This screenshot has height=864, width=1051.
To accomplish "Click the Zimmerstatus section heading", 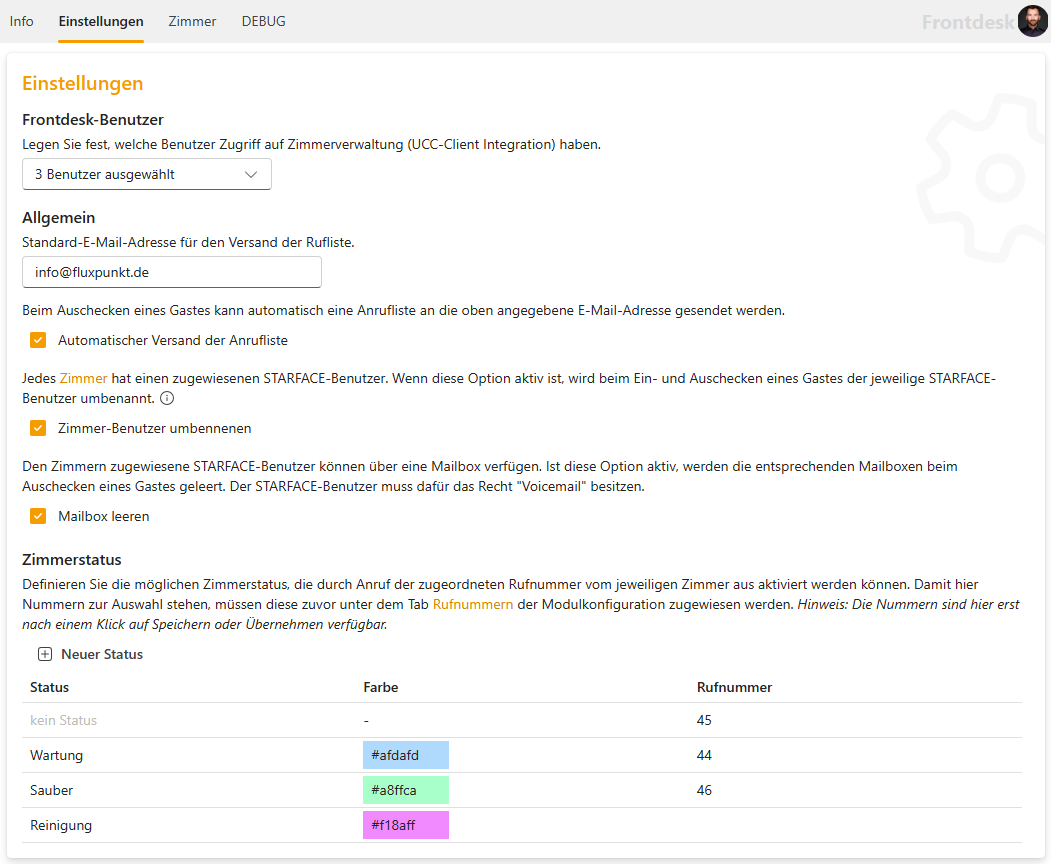I will 72,560.
